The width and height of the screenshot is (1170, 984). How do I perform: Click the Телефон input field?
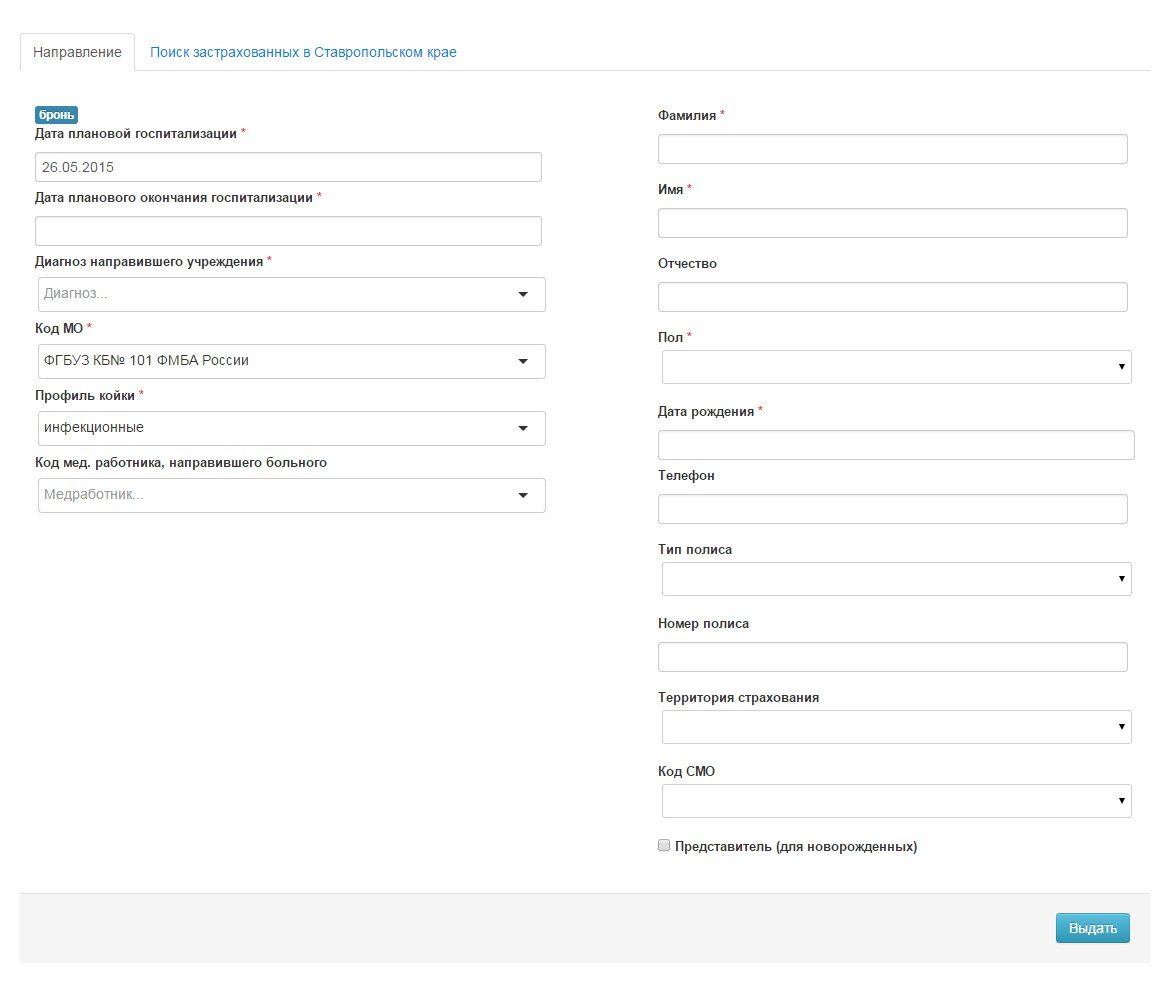coord(892,509)
